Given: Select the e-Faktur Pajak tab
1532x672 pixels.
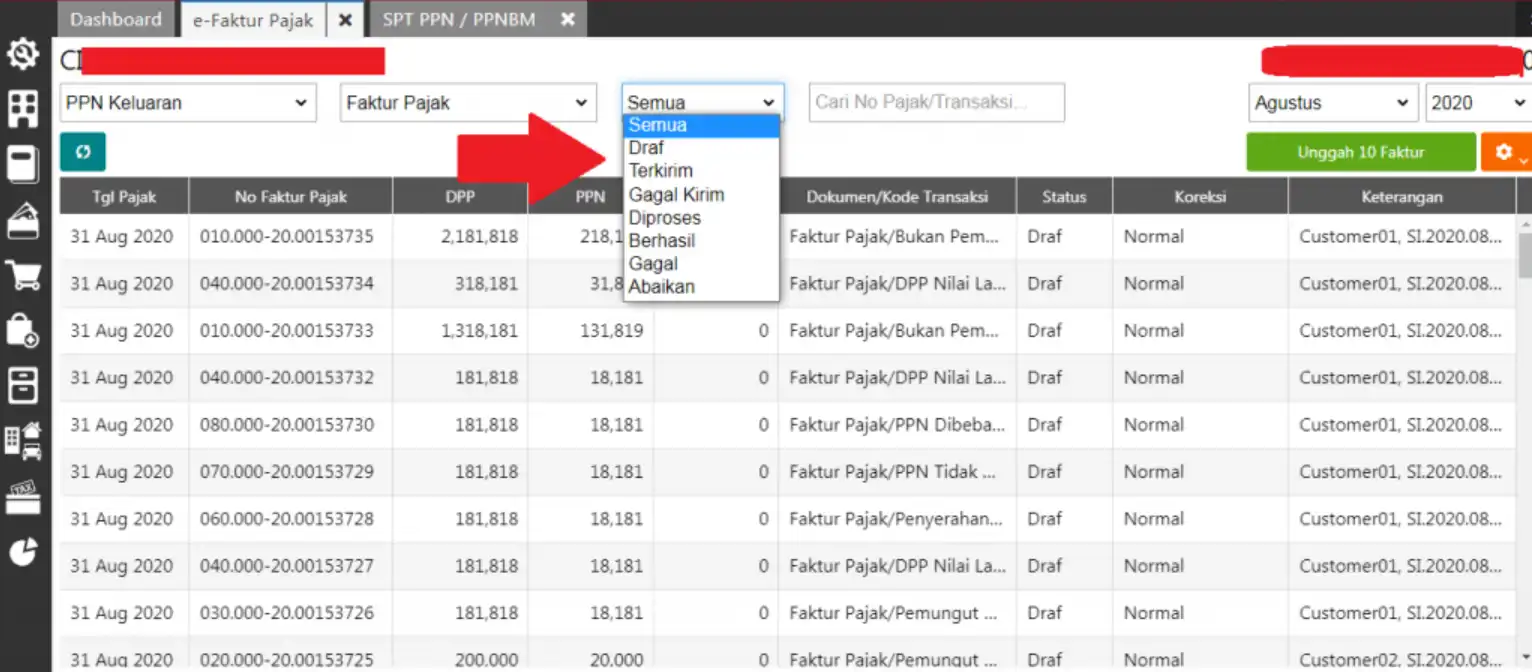Looking at the screenshot, I should point(253,19).
